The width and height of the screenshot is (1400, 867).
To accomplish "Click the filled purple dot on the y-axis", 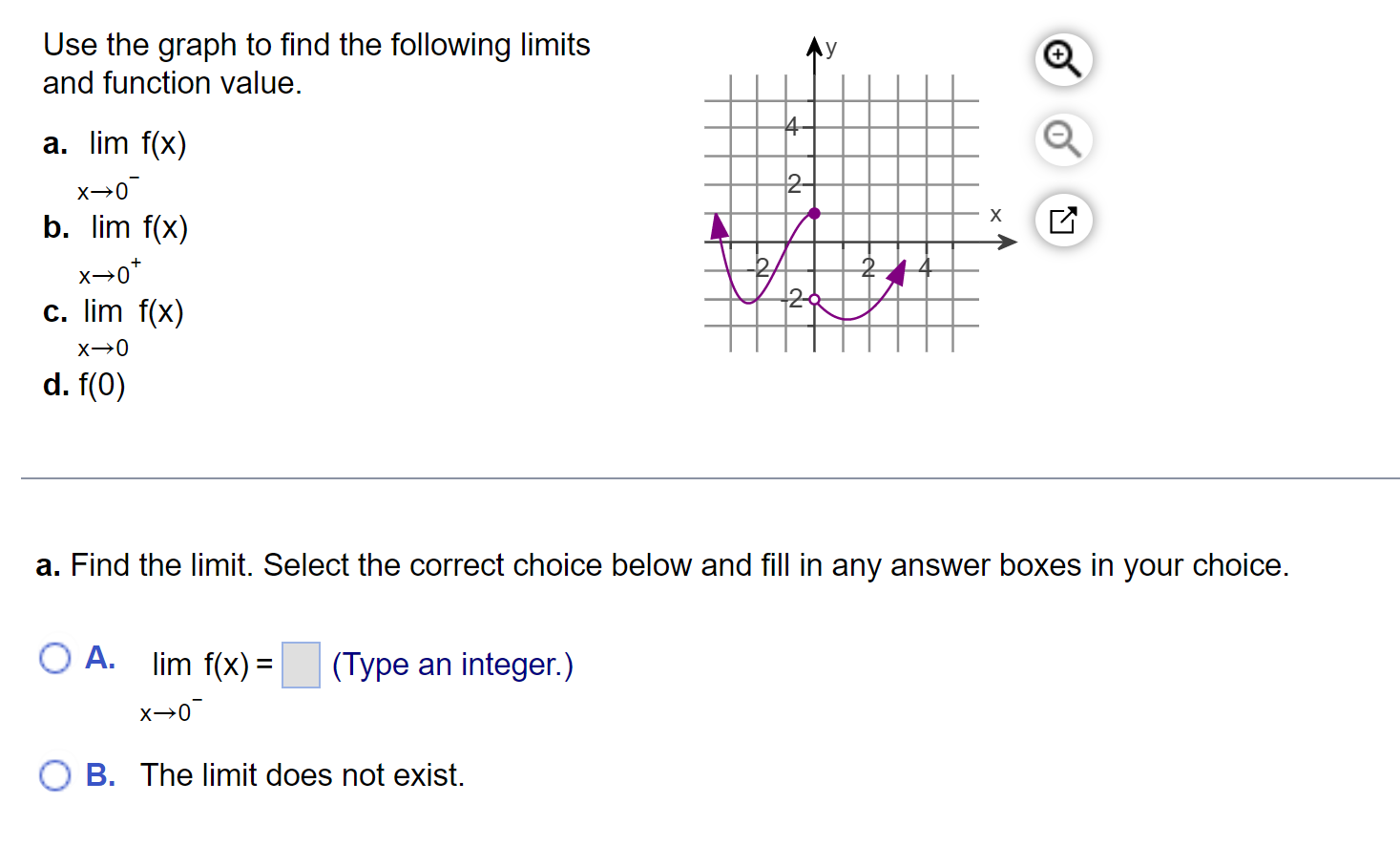I will (x=814, y=213).
